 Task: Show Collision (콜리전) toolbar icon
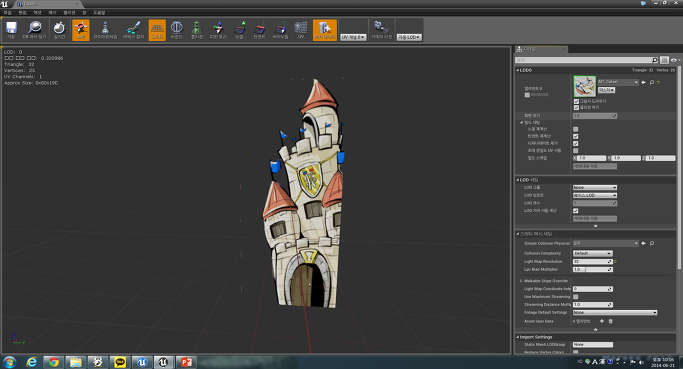[196, 30]
